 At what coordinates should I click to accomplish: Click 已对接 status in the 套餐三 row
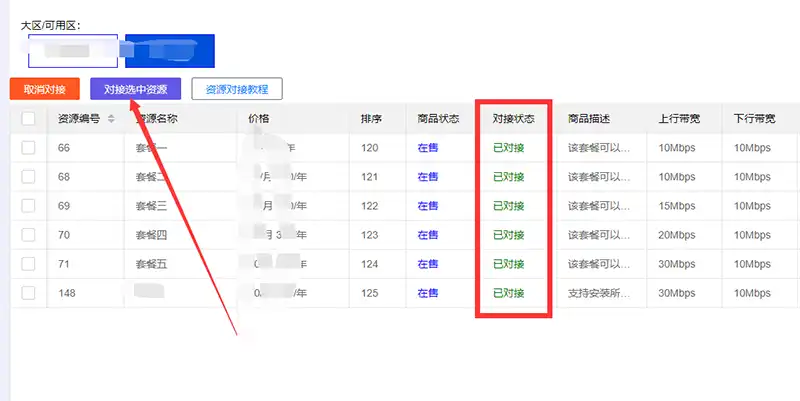pyautogui.click(x=508, y=206)
